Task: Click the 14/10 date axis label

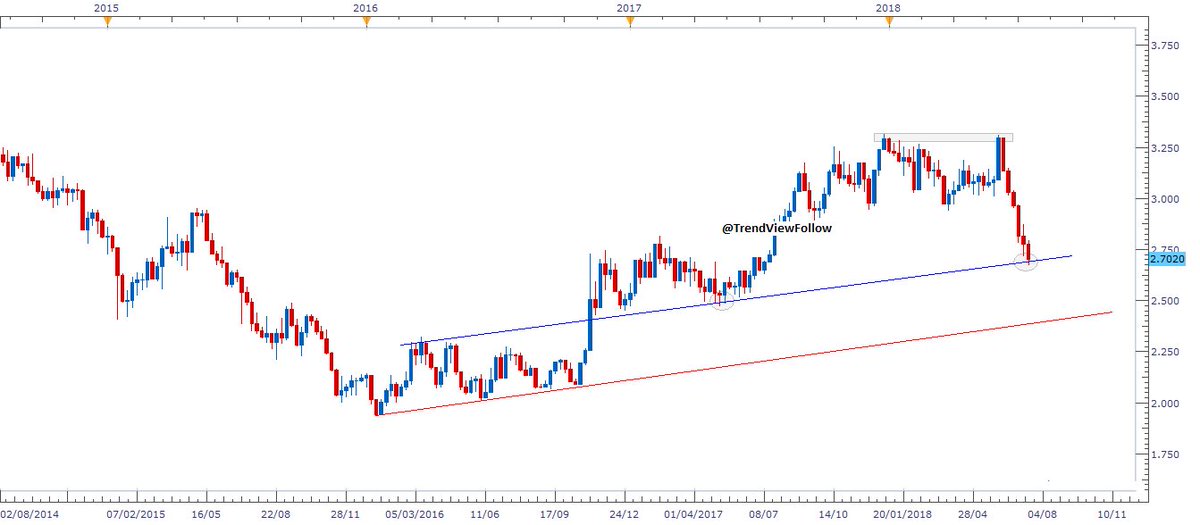Action: point(834,514)
